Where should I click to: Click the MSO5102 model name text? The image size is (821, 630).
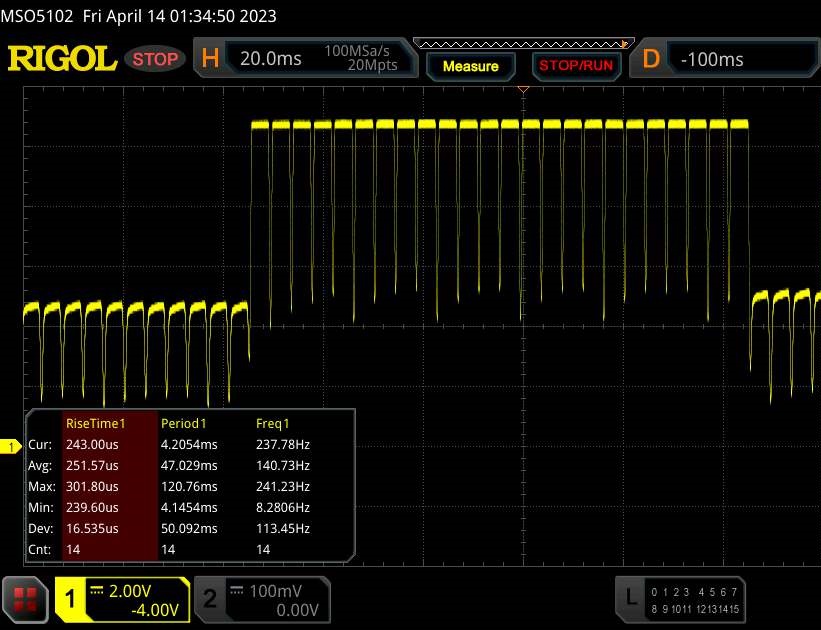37,16
